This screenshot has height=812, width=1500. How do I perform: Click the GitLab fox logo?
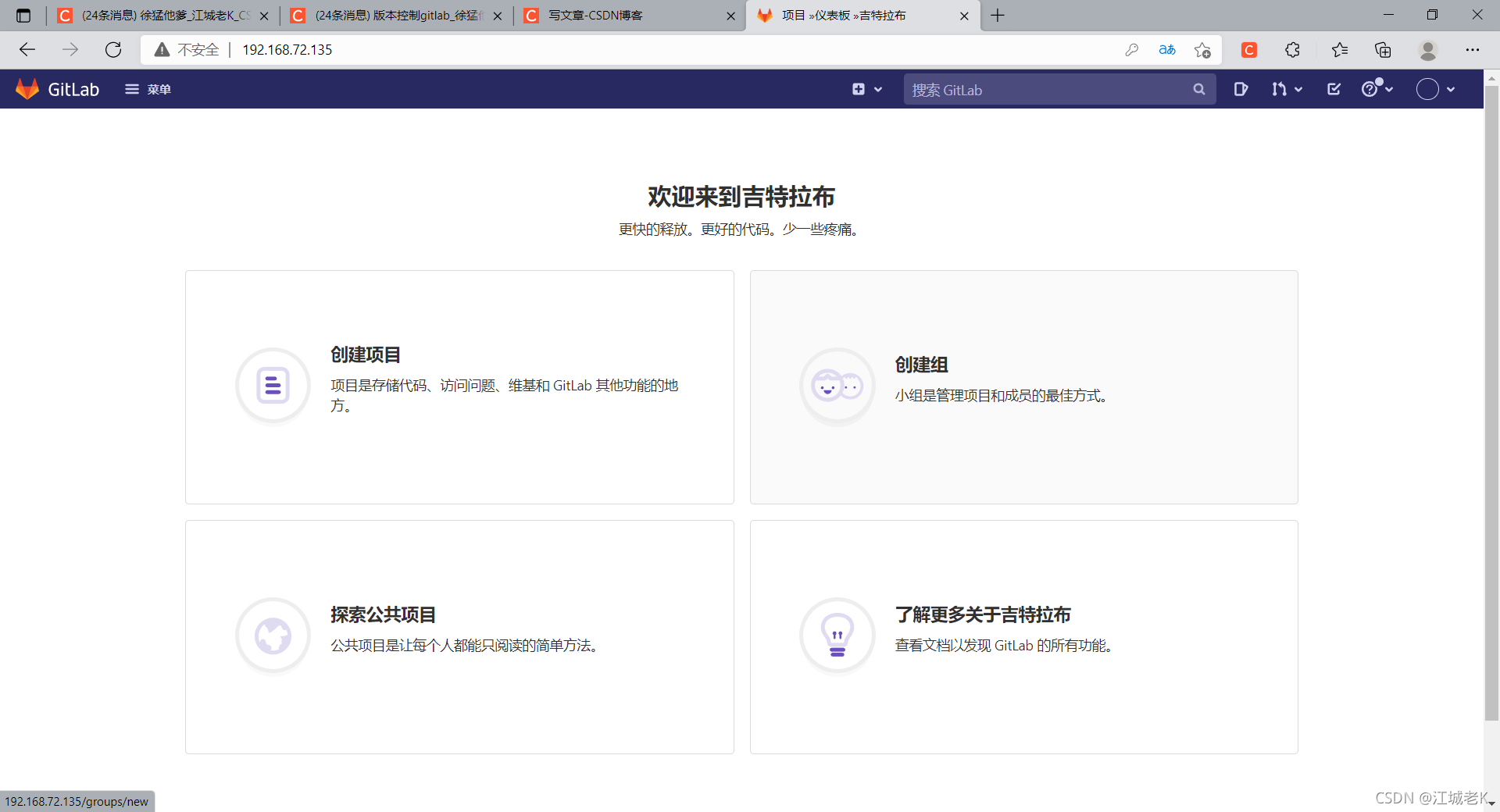[27, 89]
